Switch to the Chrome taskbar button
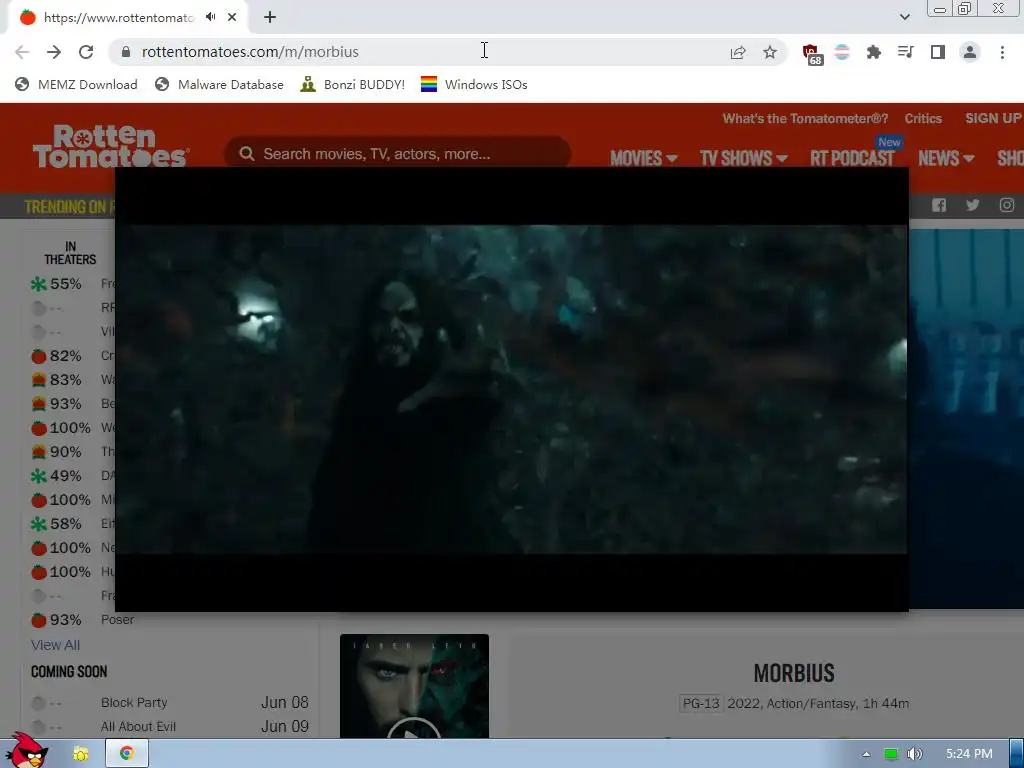 pos(127,754)
